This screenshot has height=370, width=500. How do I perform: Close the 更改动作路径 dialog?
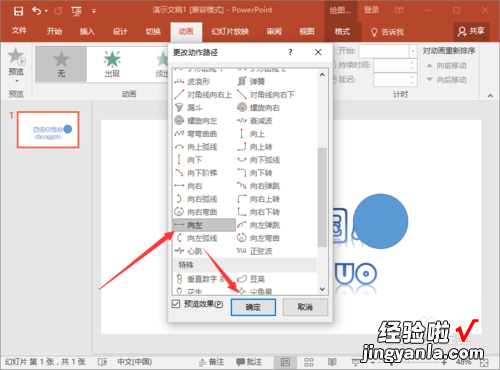pos(318,52)
